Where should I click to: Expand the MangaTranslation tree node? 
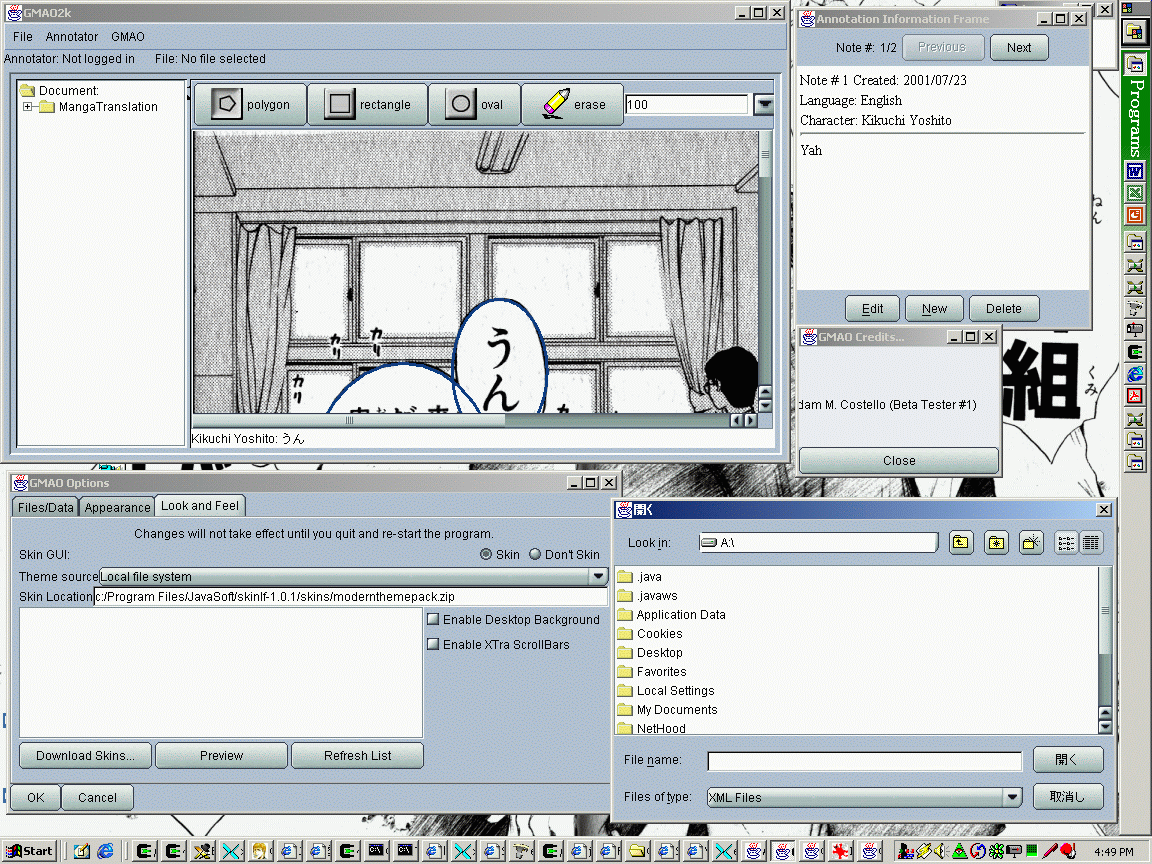pyautogui.click(x=27, y=107)
